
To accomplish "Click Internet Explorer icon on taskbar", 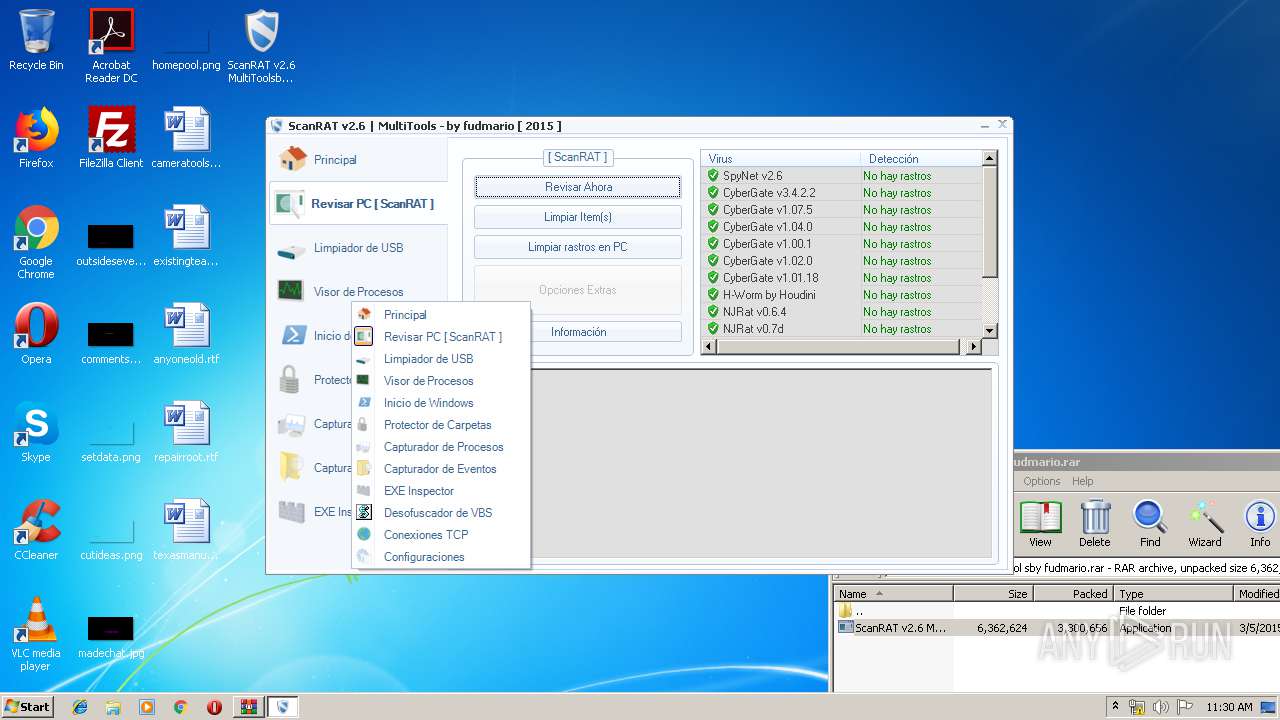I will (79, 707).
